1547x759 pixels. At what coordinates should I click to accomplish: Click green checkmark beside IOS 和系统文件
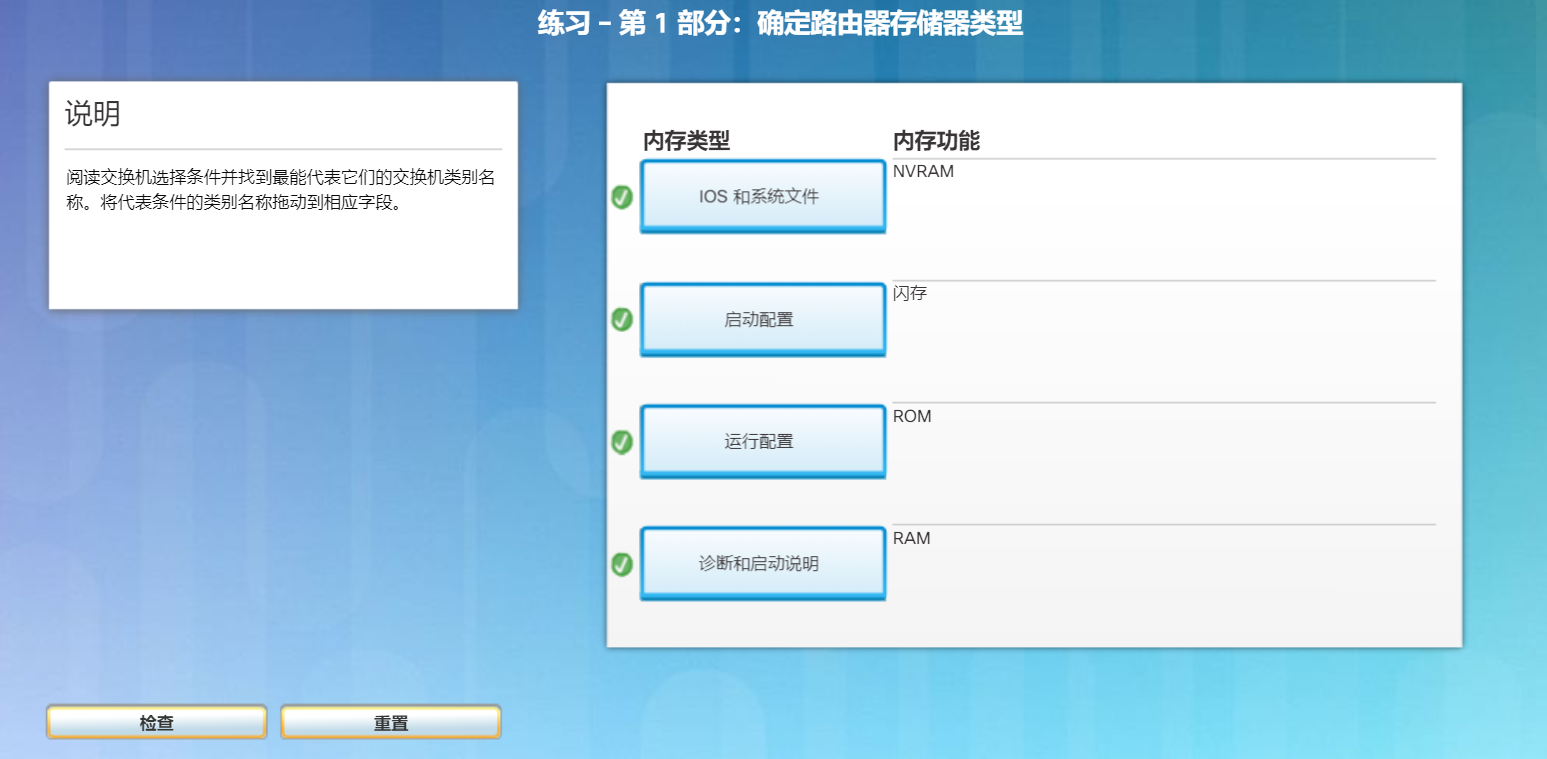(x=622, y=197)
